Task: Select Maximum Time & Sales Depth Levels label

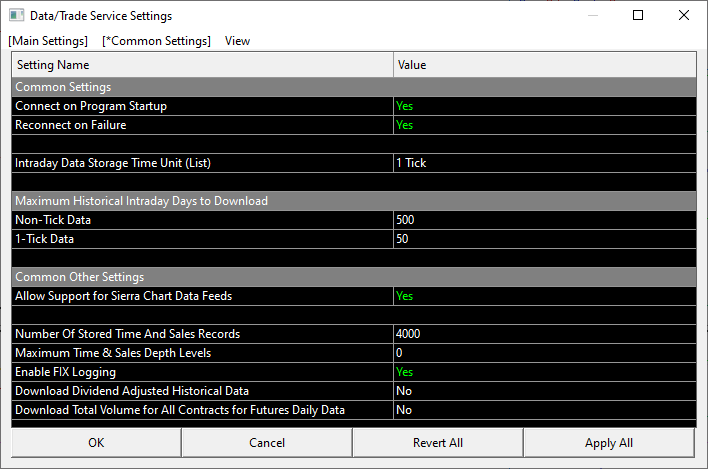Action: click(202, 353)
